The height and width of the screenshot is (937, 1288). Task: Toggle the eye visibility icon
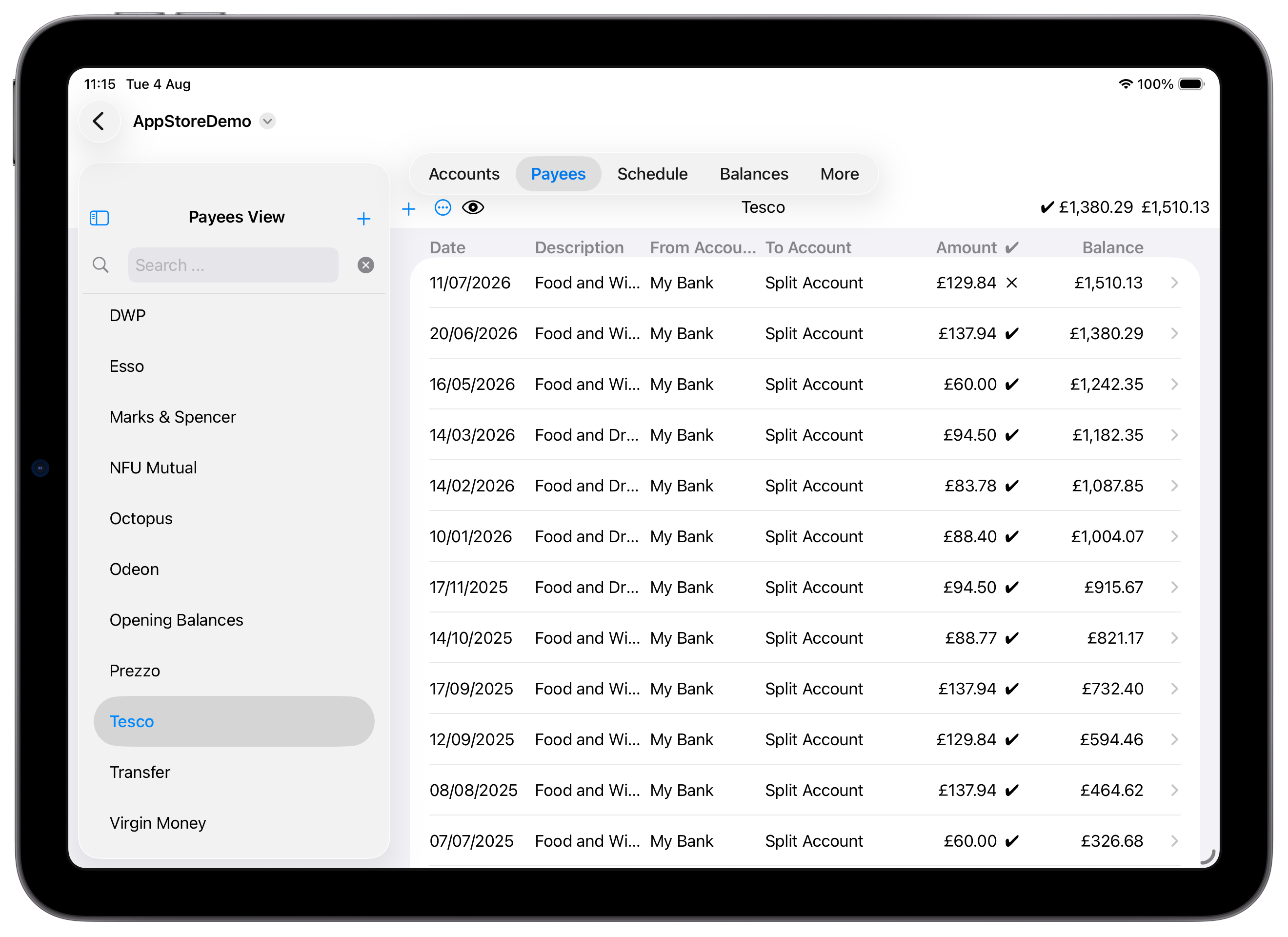472,207
